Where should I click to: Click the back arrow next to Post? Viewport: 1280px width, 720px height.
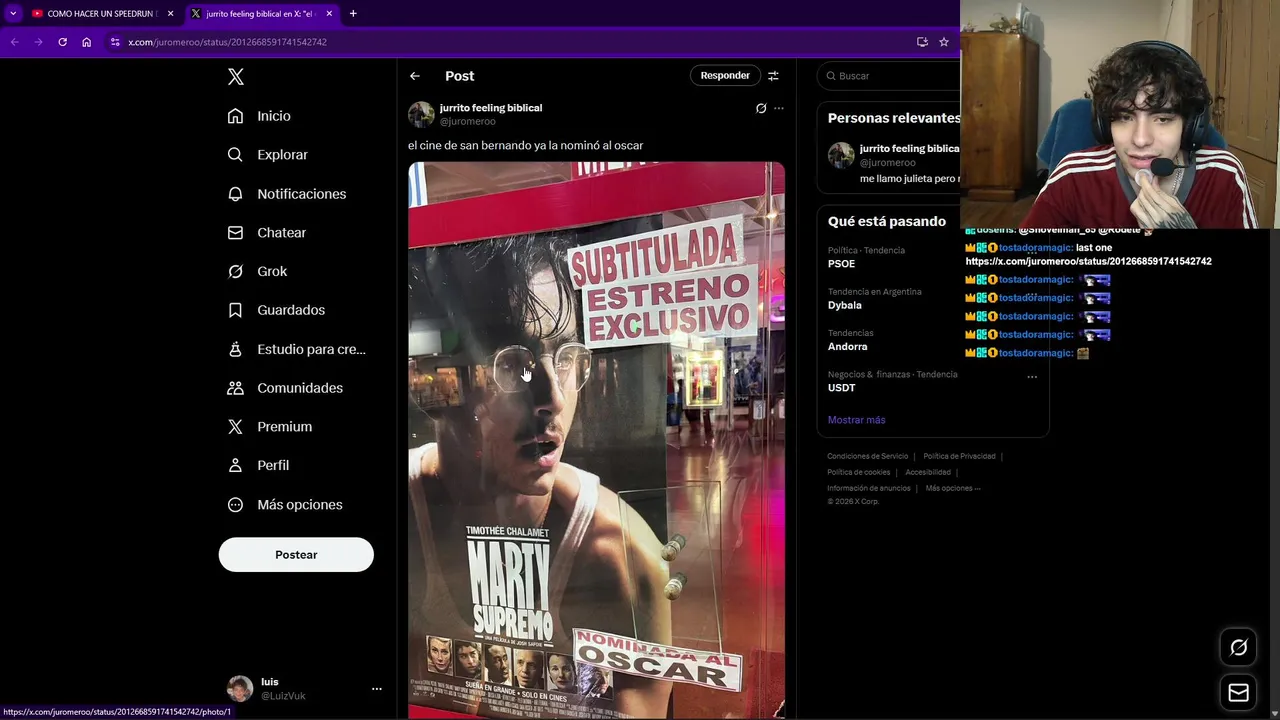pos(415,76)
